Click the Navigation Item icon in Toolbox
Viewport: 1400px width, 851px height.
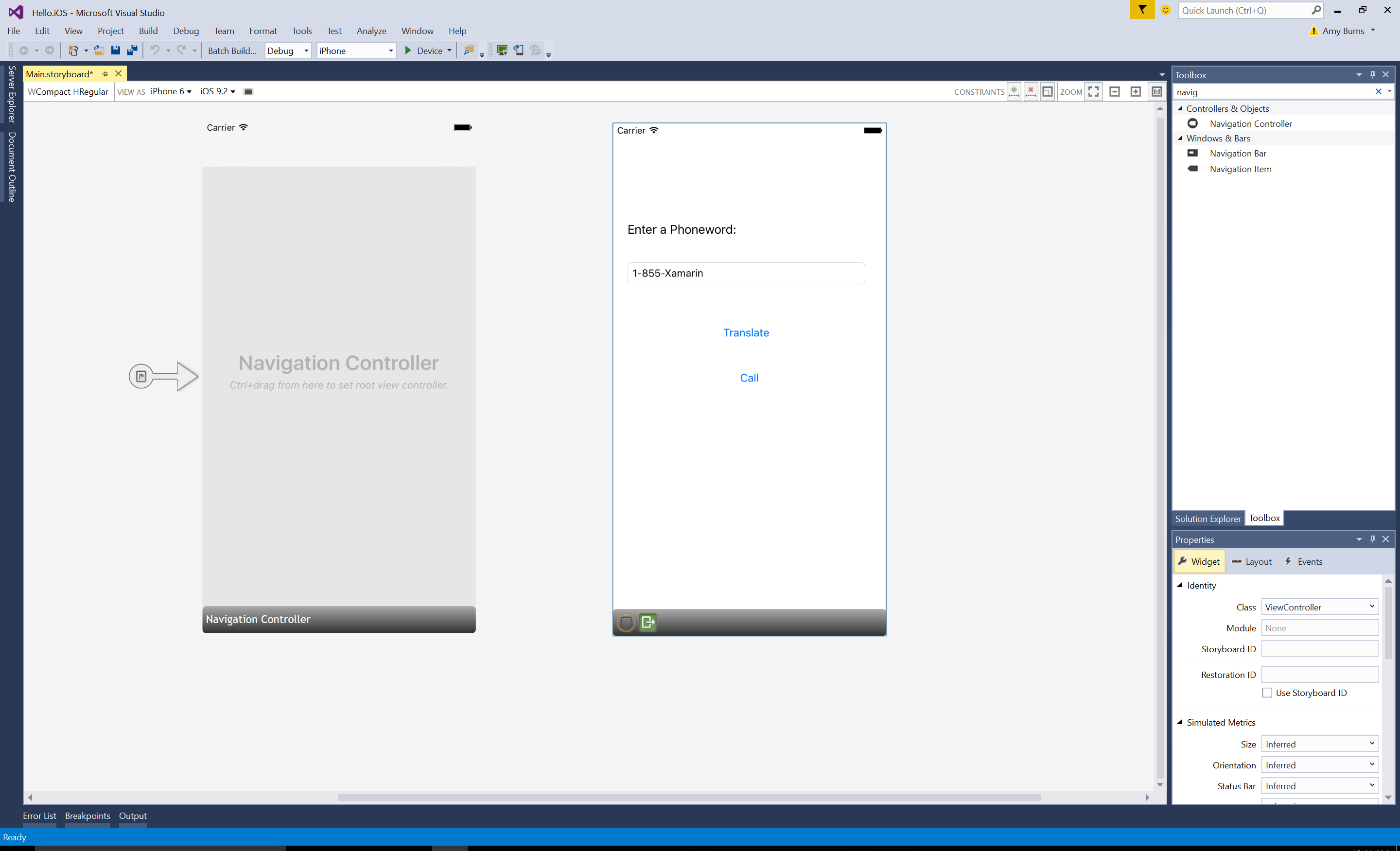pyautogui.click(x=1192, y=168)
